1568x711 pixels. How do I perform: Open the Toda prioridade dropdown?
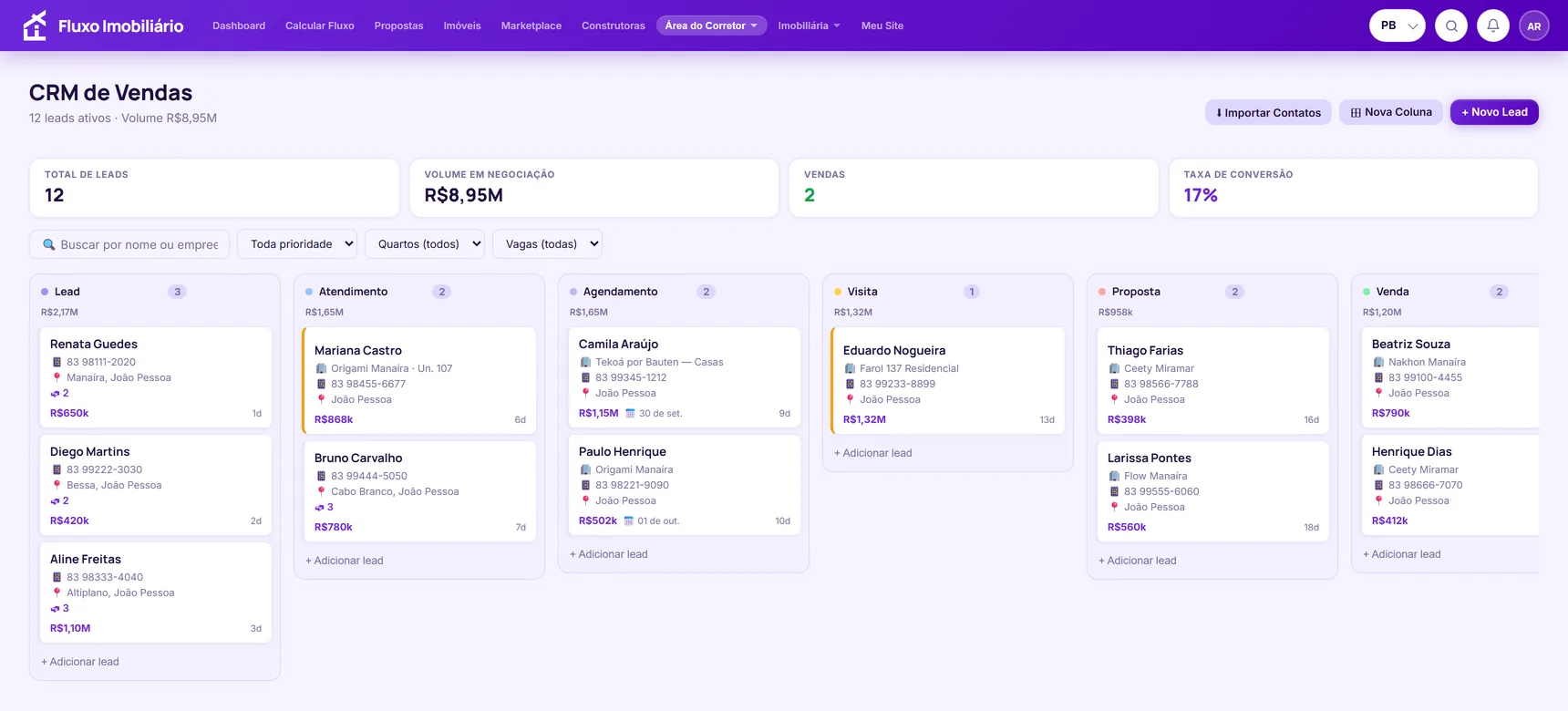[297, 244]
